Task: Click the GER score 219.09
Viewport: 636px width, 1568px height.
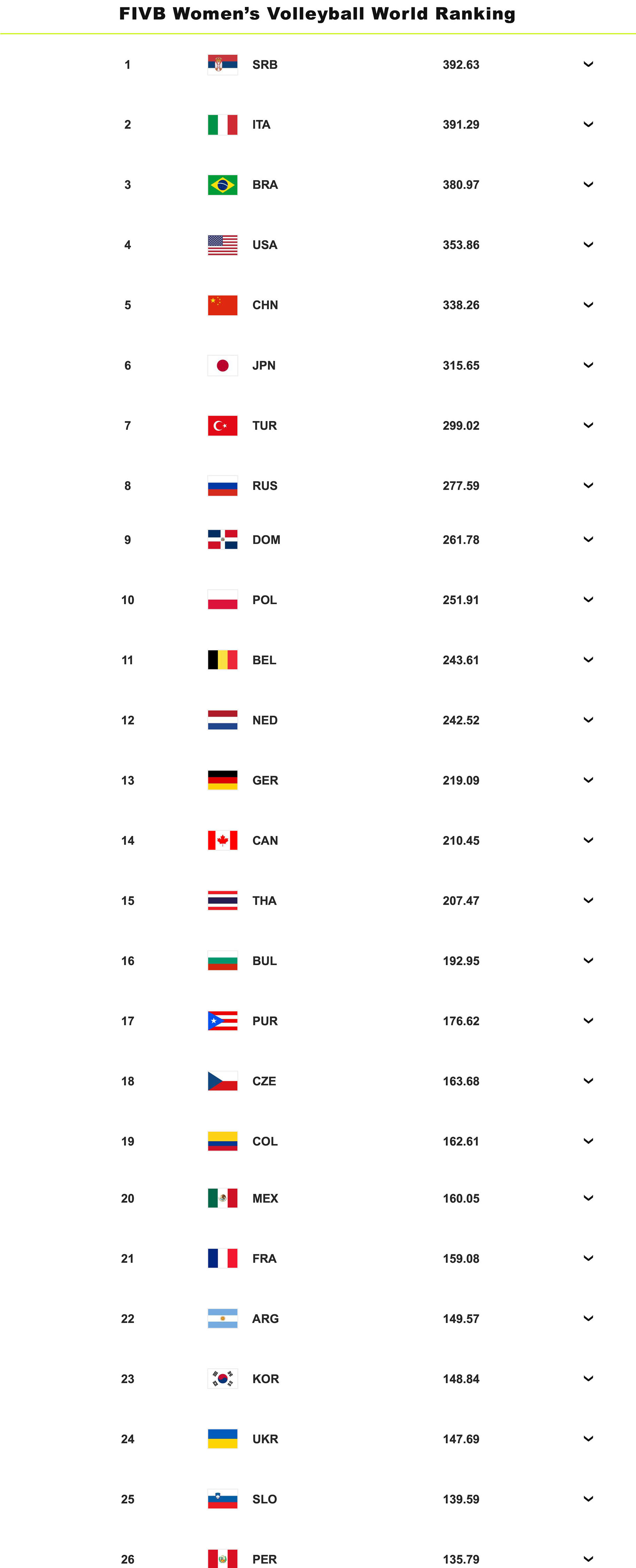Action: pyautogui.click(x=461, y=781)
